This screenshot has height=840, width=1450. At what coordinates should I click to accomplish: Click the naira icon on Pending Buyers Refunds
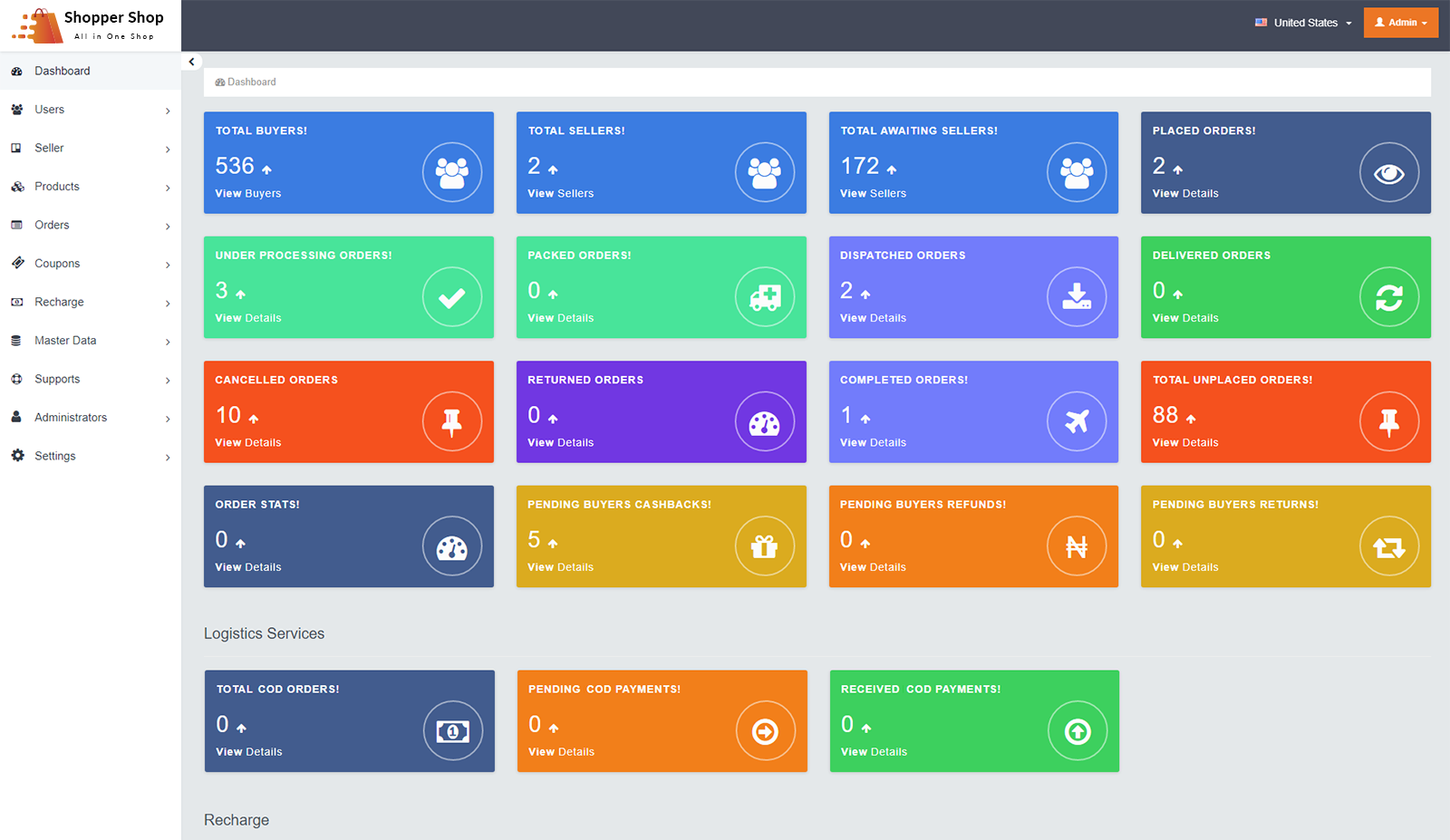point(1077,546)
